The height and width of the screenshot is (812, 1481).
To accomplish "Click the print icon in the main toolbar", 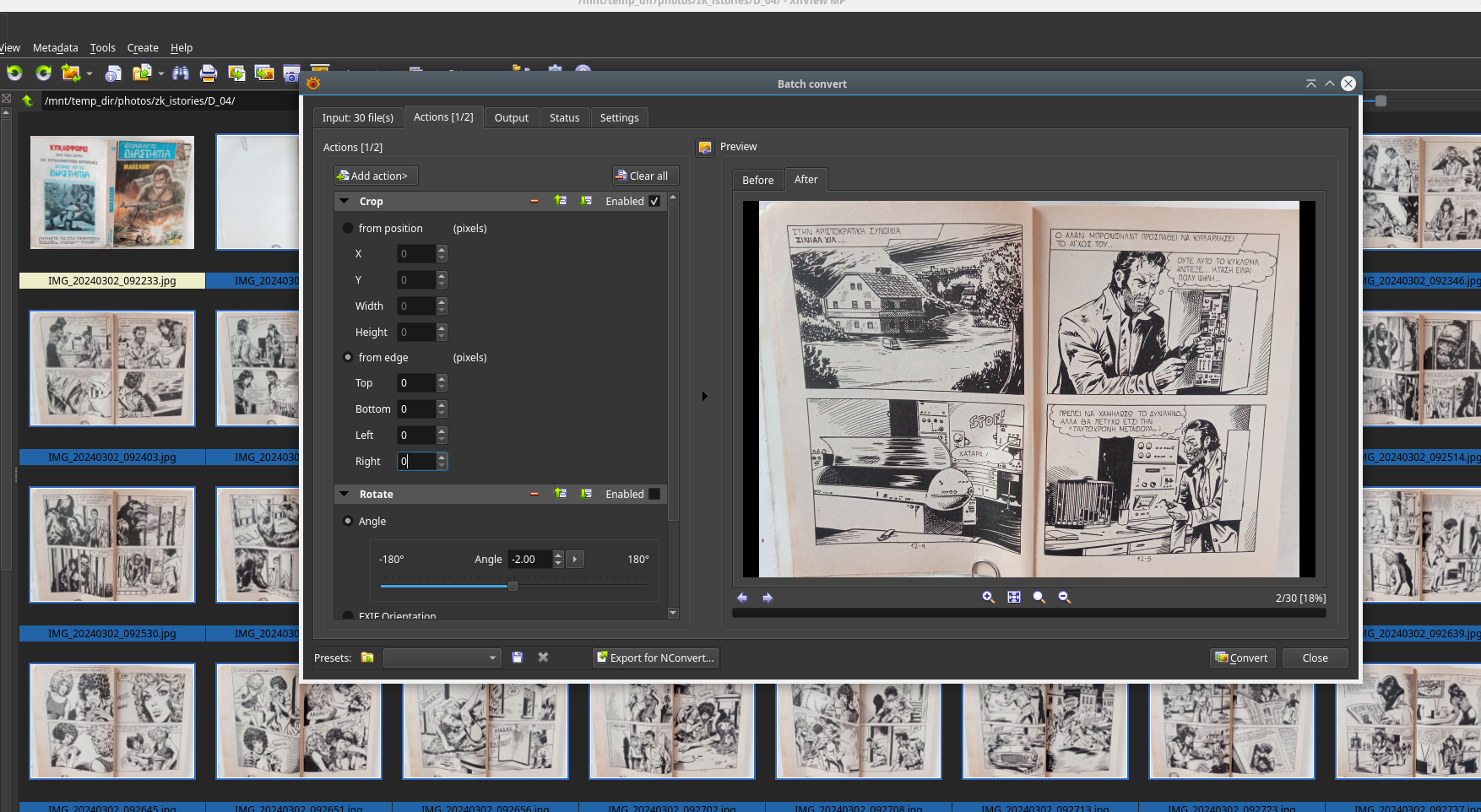I will coord(208,73).
